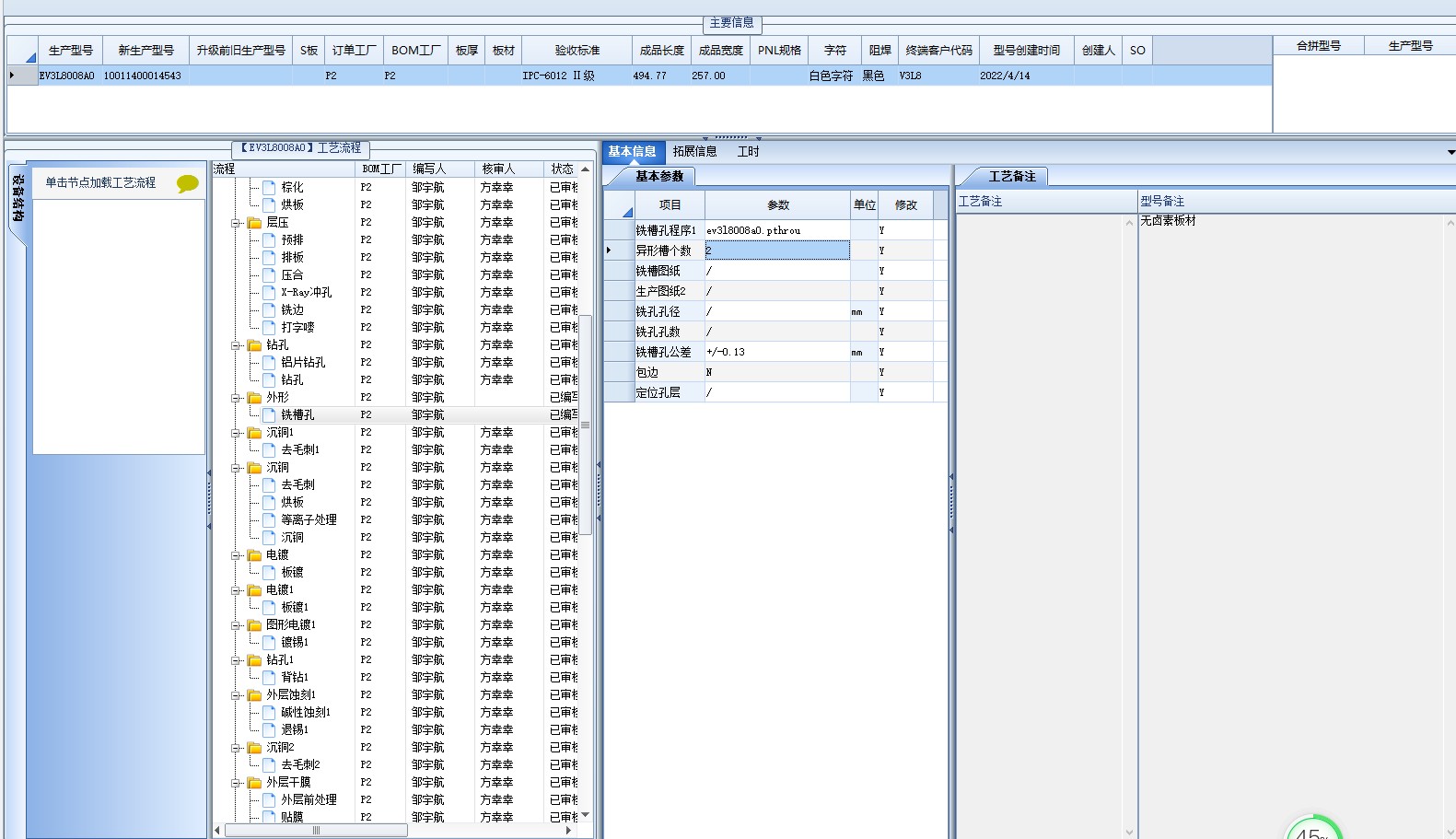Click the page icon beside 棕化
The width and height of the screenshot is (1456, 839).
click(x=269, y=188)
